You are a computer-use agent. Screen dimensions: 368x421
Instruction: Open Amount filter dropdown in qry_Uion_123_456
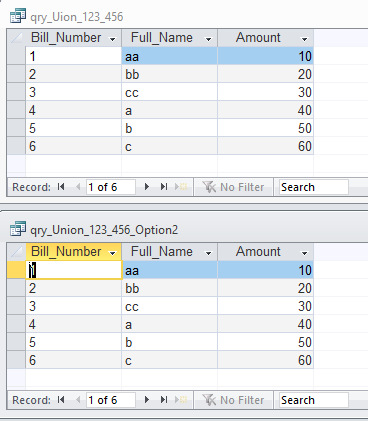304,39
